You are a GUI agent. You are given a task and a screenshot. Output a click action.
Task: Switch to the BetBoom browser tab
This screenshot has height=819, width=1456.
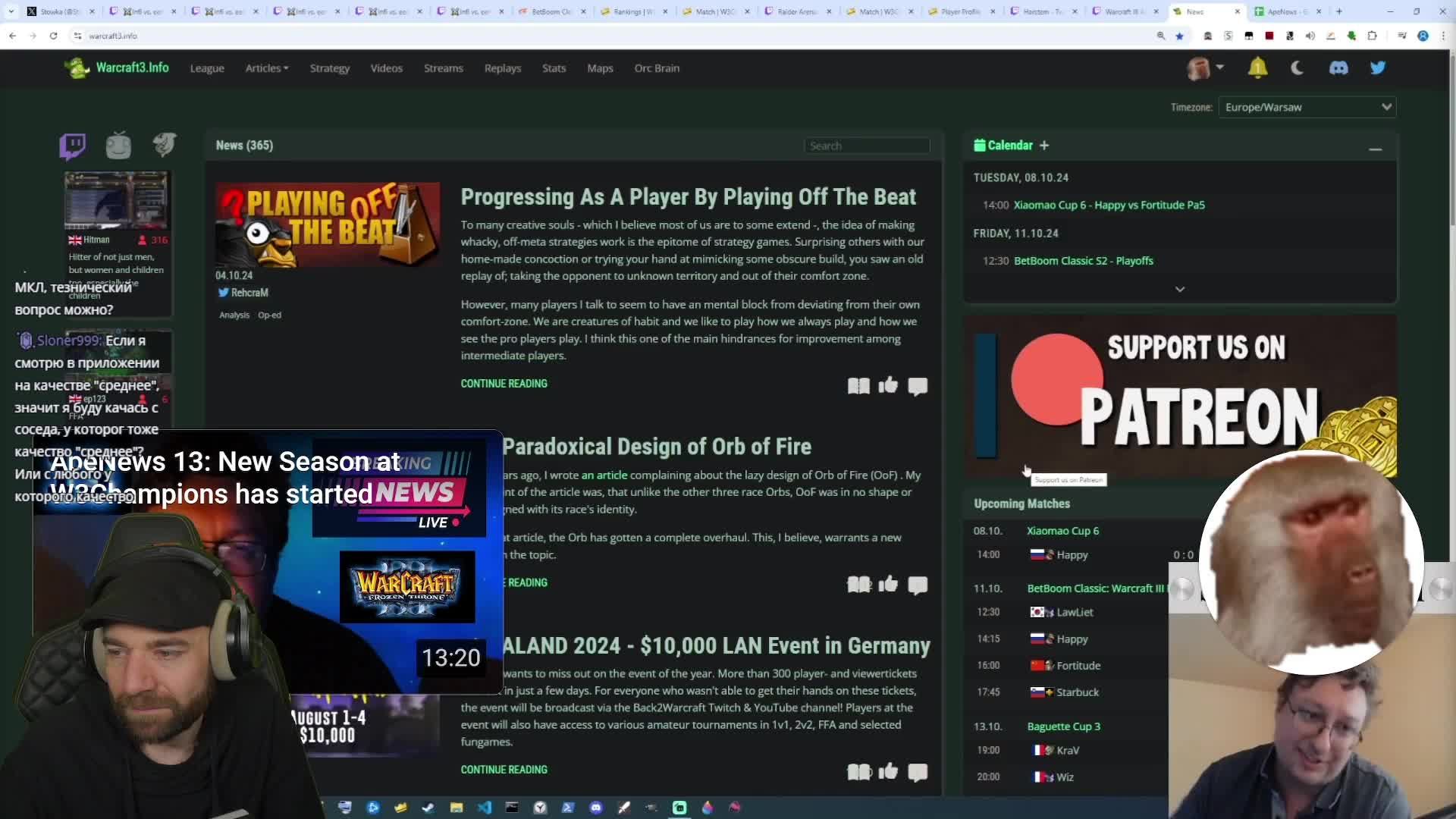click(552, 11)
